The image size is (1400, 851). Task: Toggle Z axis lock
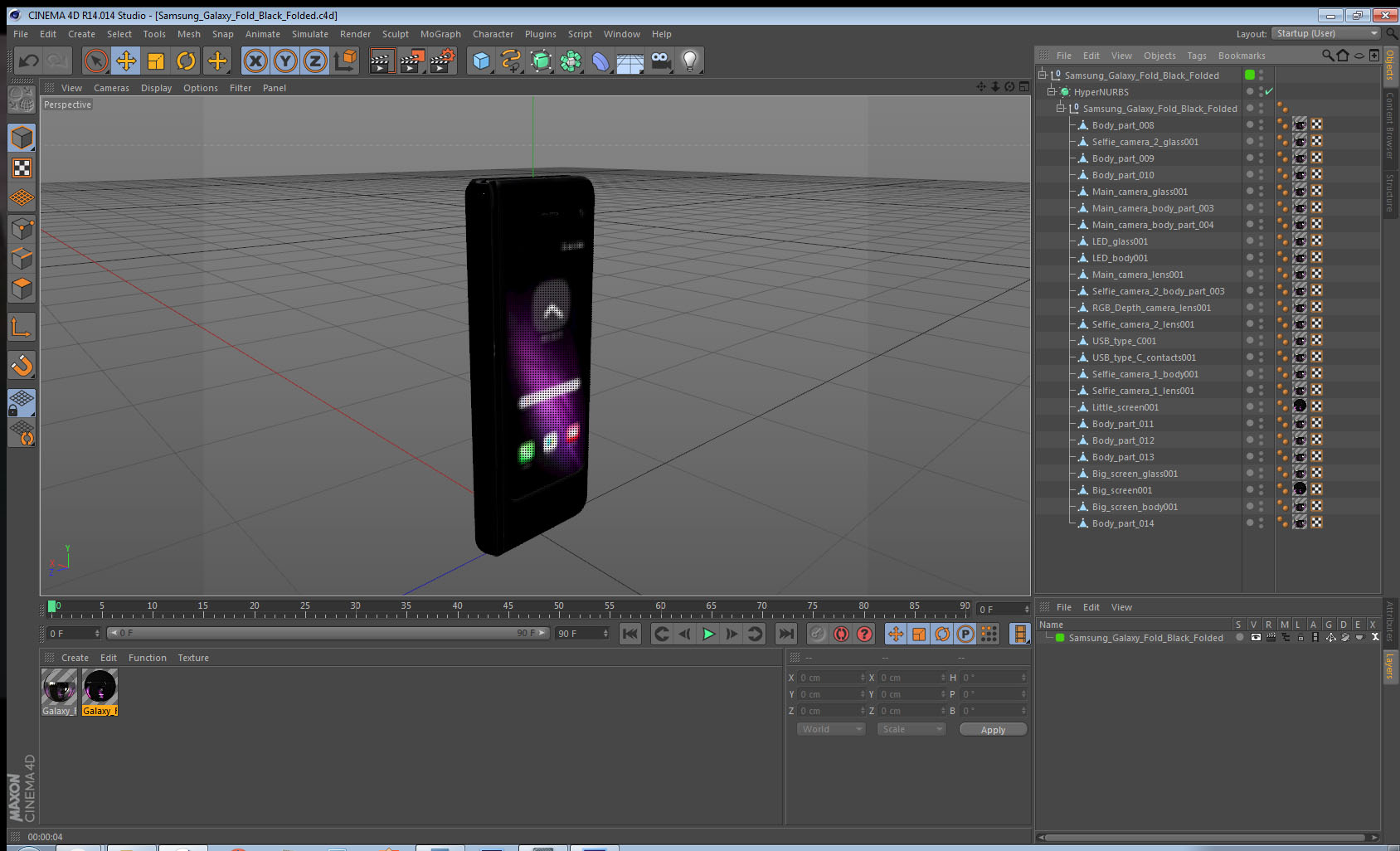pyautogui.click(x=315, y=61)
